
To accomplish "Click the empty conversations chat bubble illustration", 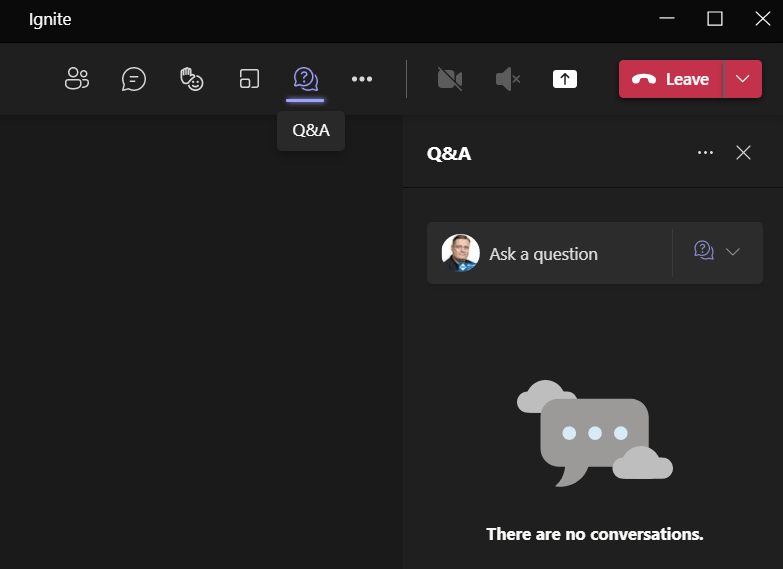I will pyautogui.click(x=594, y=435).
